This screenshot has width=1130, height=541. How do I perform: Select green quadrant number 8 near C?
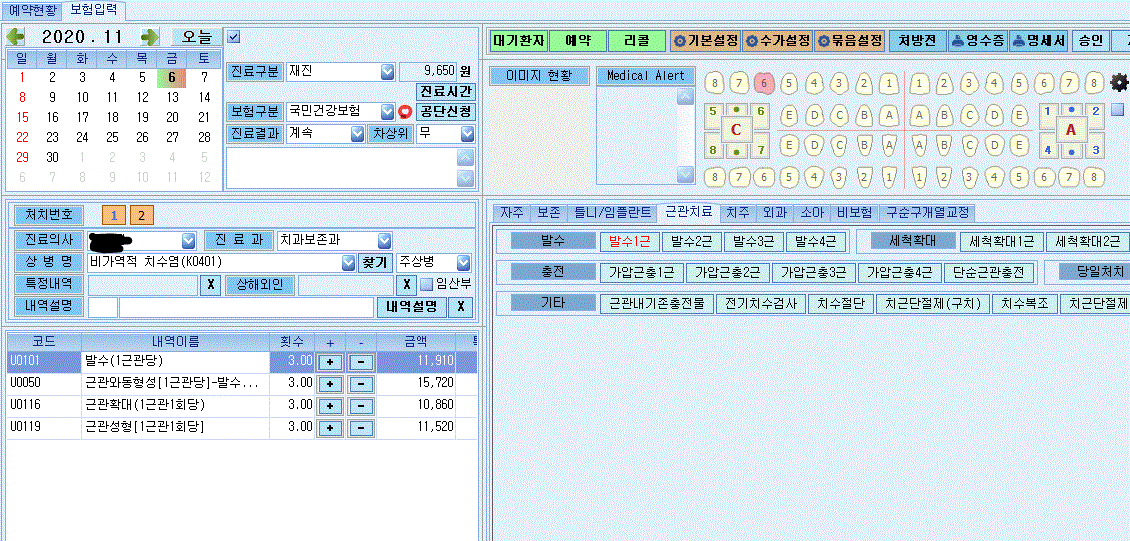click(713, 150)
